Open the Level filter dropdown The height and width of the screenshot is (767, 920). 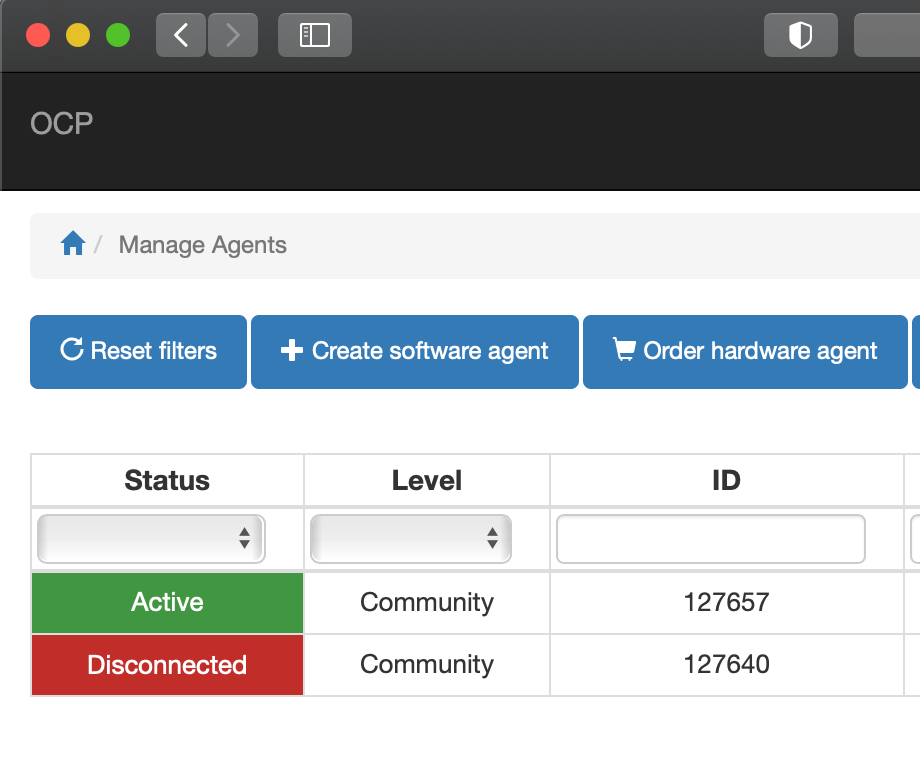point(411,539)
